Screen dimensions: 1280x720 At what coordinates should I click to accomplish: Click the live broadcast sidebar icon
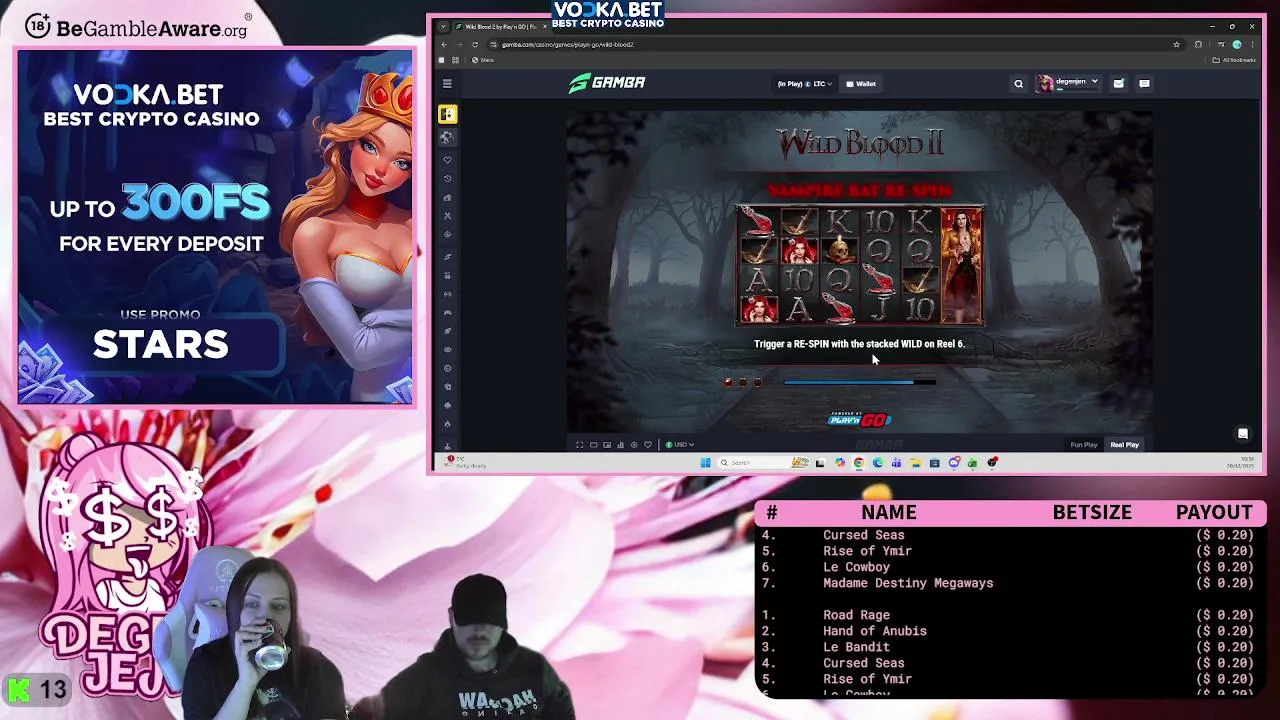point(447,294)
